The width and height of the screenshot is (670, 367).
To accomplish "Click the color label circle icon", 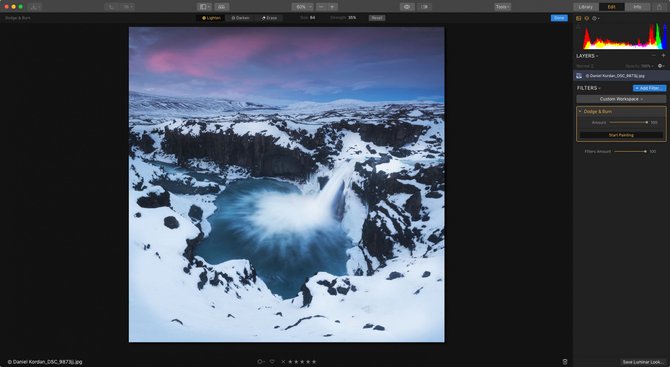I will point(260,362).
